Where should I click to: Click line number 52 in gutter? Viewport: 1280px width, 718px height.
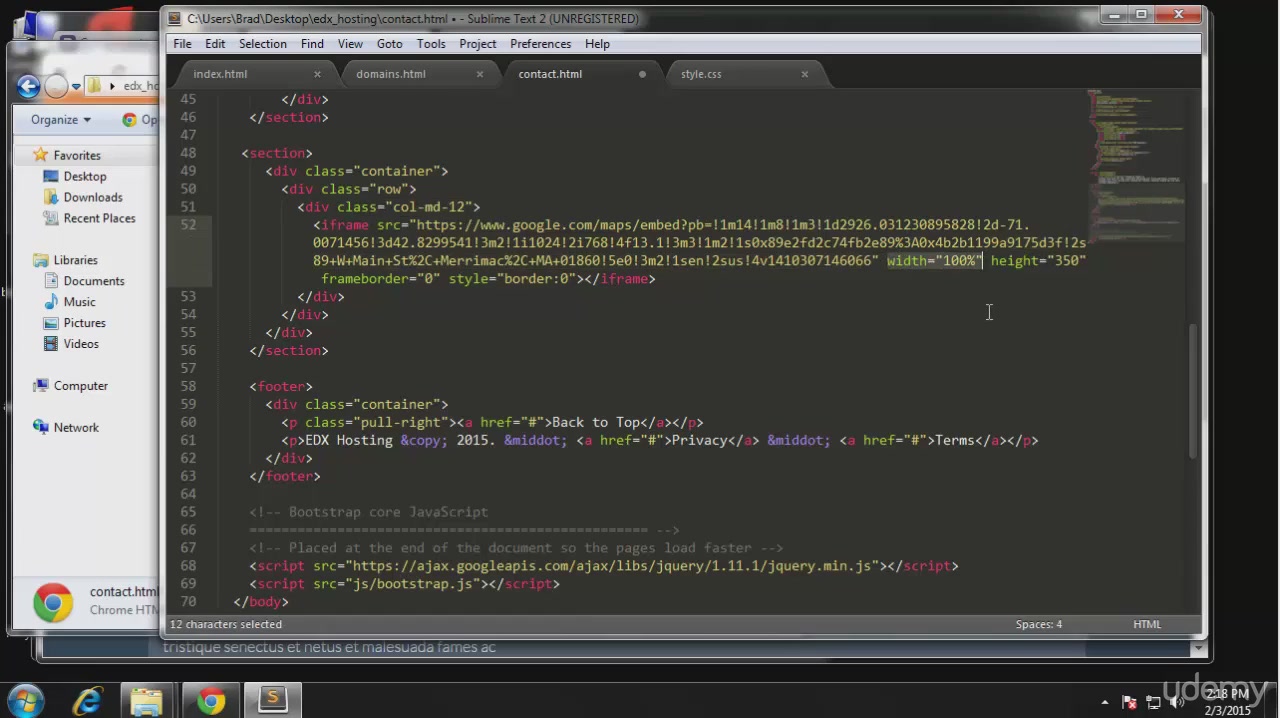[189, 225]
